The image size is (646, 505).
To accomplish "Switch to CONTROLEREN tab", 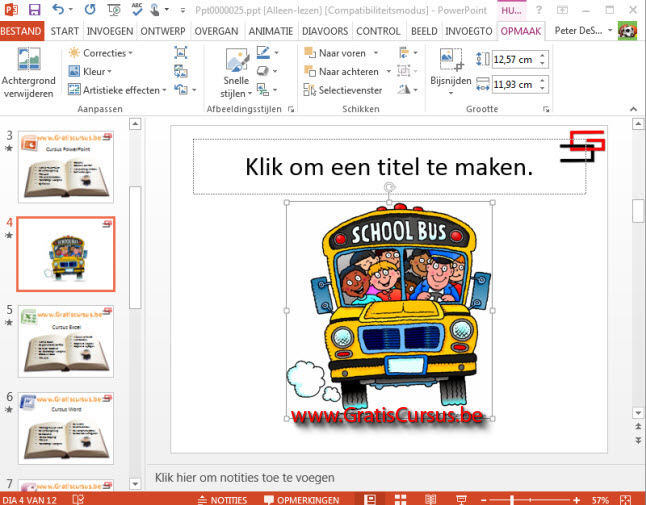I will point(378,31).
